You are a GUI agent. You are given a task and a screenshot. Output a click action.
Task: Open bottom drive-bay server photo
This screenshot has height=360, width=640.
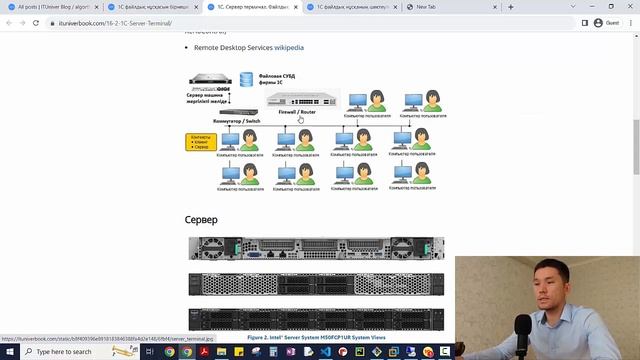coord(316,319)
